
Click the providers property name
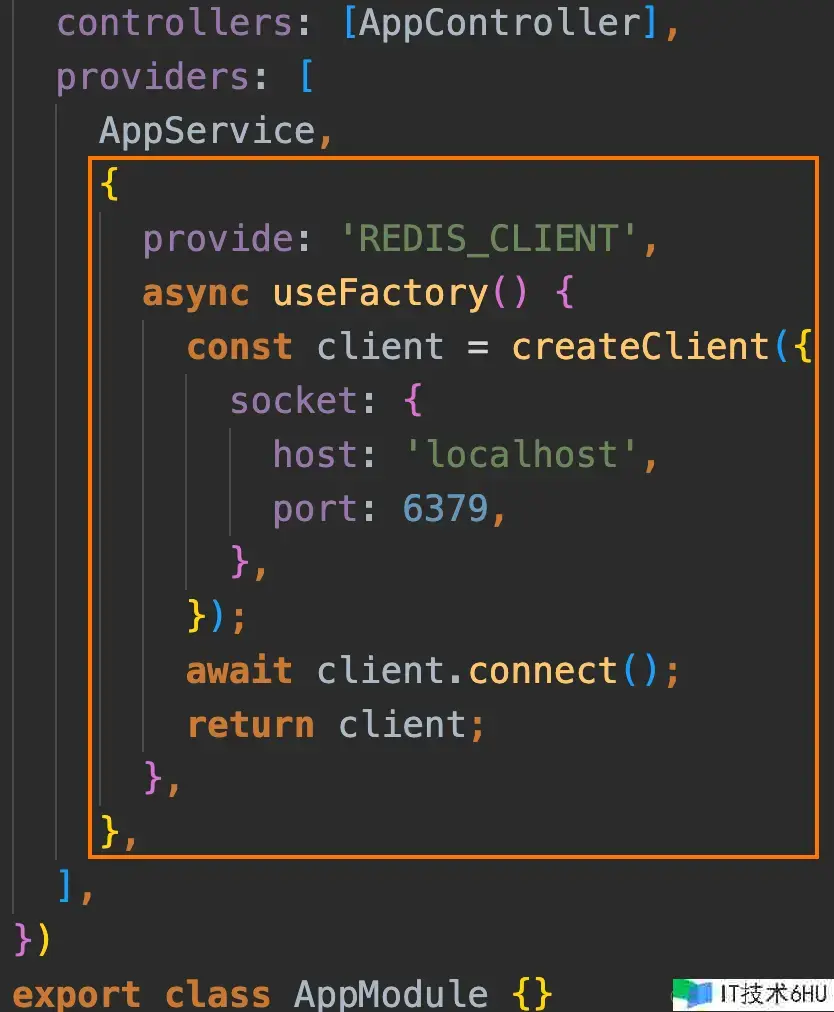click(x=154, y=77)
